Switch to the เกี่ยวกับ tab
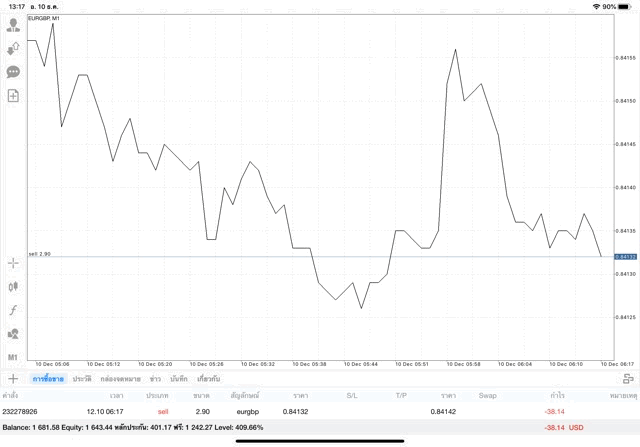The image size is (640, 447). coord(209,379)
